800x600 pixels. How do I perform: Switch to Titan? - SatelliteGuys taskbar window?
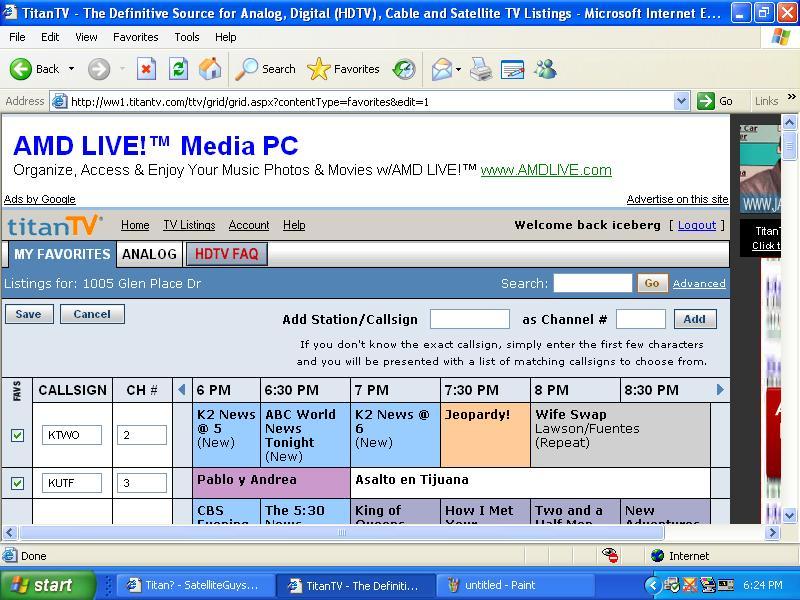[x=196, y=585]
